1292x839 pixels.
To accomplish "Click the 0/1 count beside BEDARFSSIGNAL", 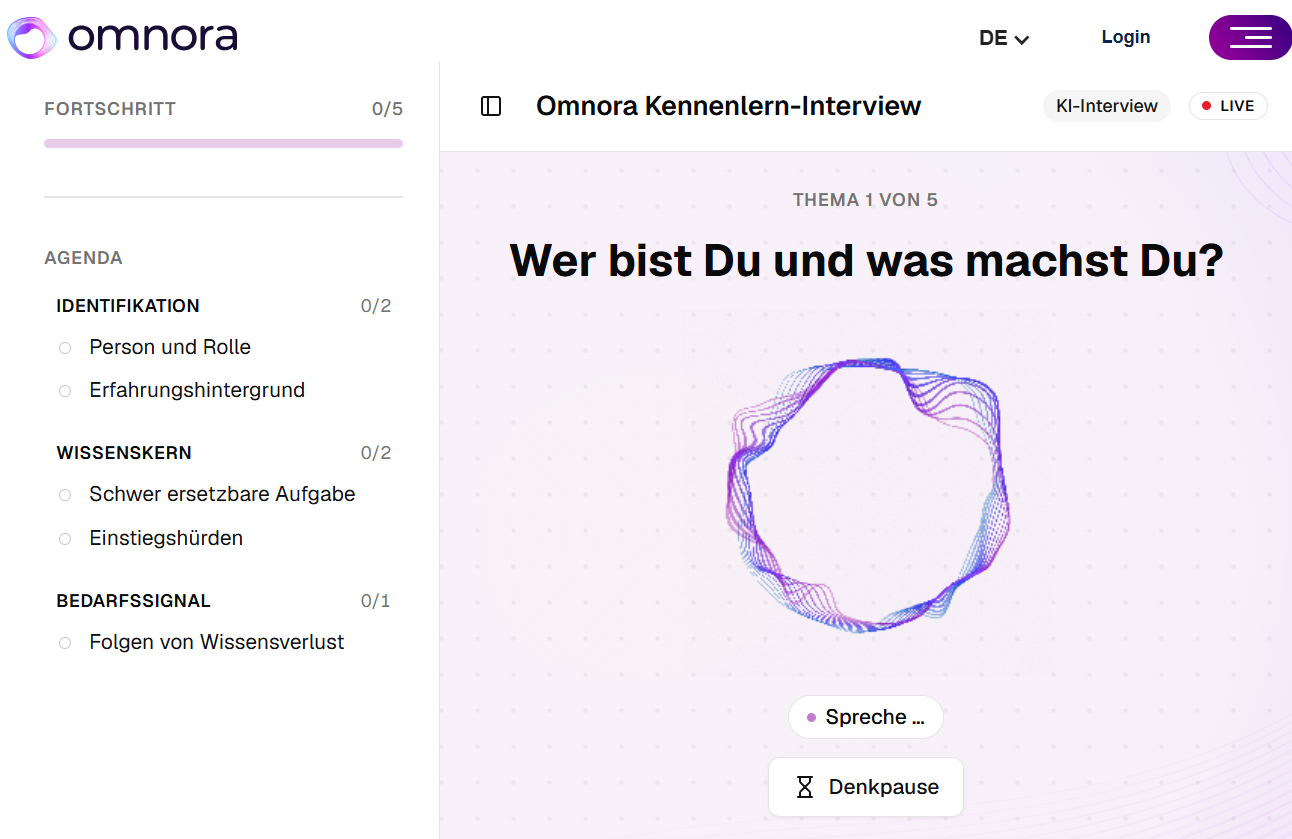I will pyautogui.click(x=376, y=601).
